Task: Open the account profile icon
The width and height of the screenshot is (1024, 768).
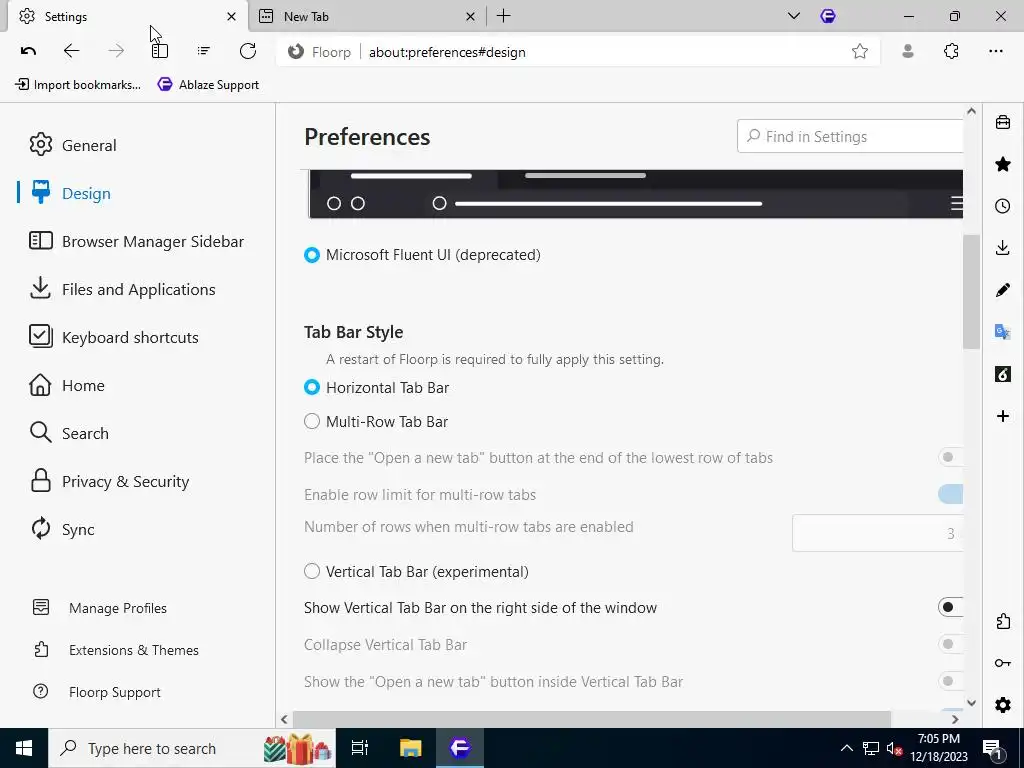Action: (908, 51)
